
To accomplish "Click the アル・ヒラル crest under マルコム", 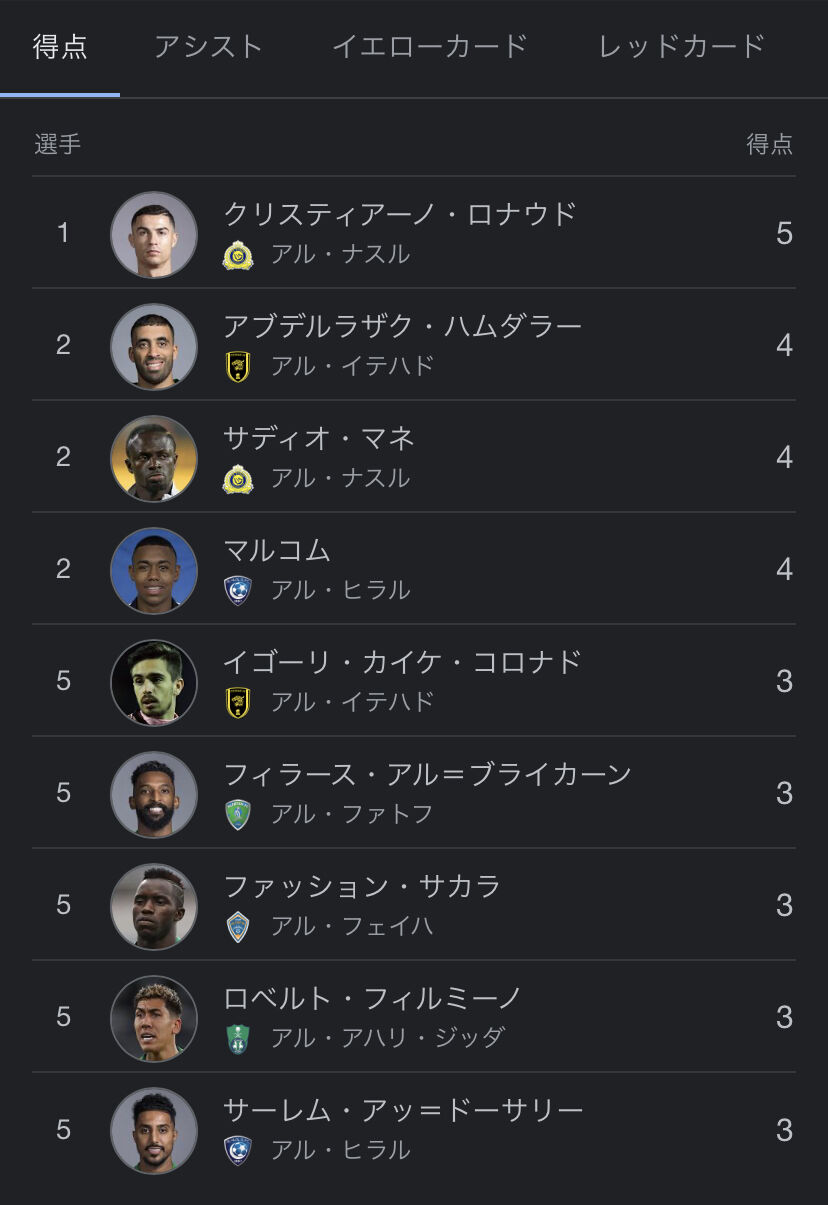I will [x=238, y=591].
